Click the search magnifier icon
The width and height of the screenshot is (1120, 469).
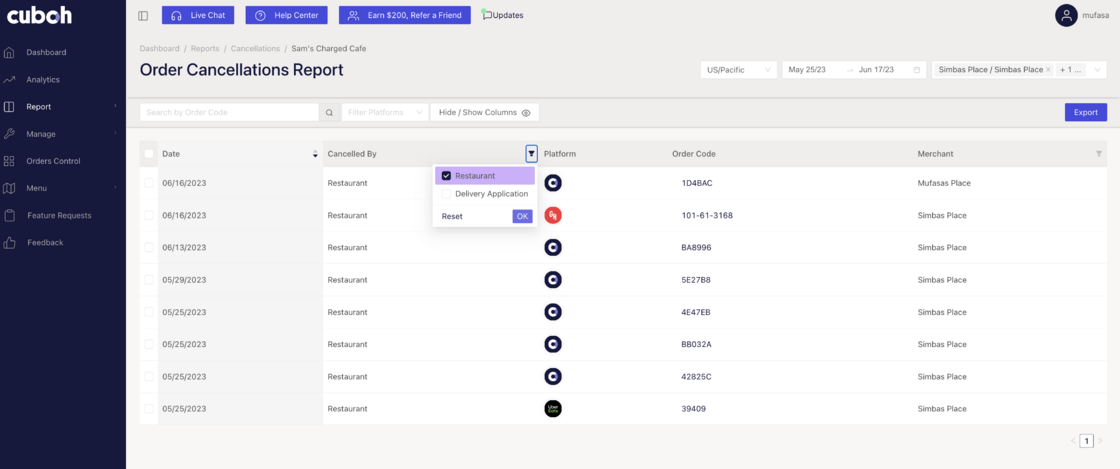click(x=329, y=113)
